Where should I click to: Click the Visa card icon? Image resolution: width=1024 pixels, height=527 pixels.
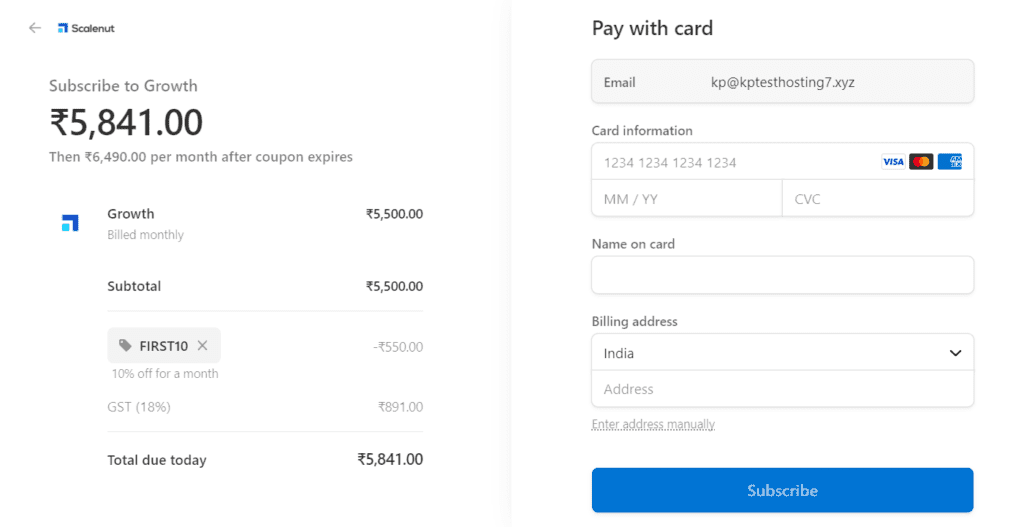tap(893, 162)
